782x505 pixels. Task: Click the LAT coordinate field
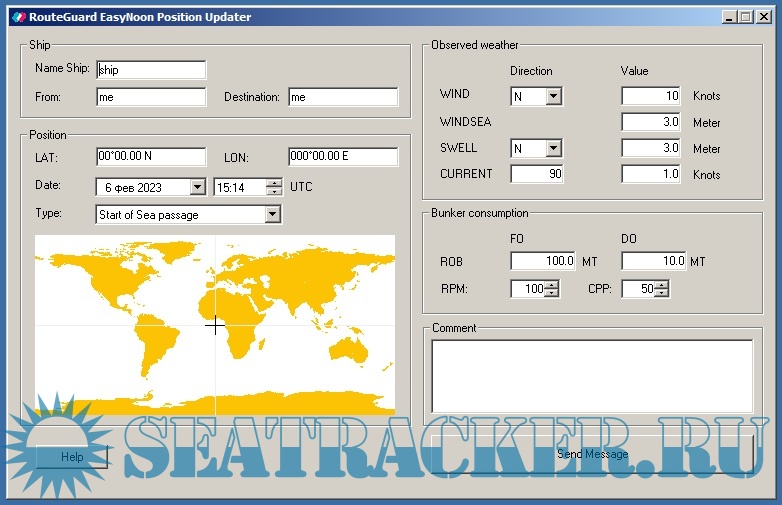151,157
